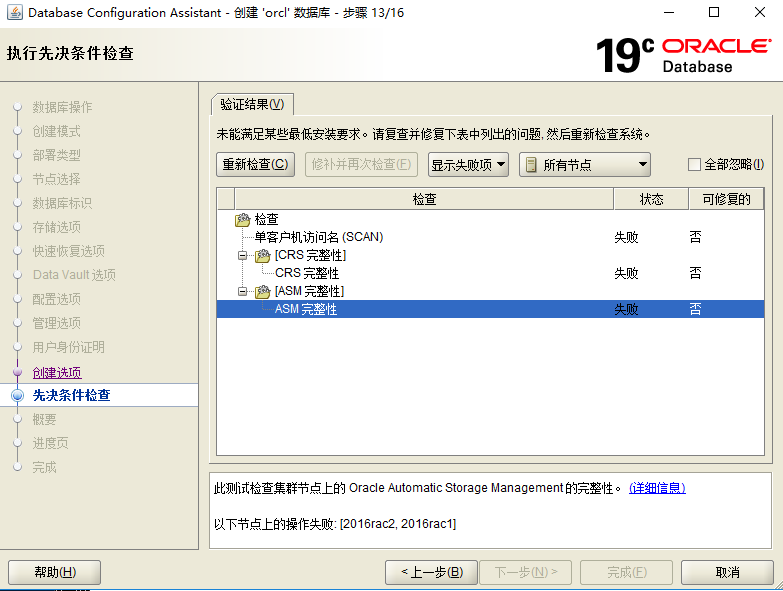Collapse the [CRS 完整性] tree group

point(243,256)
